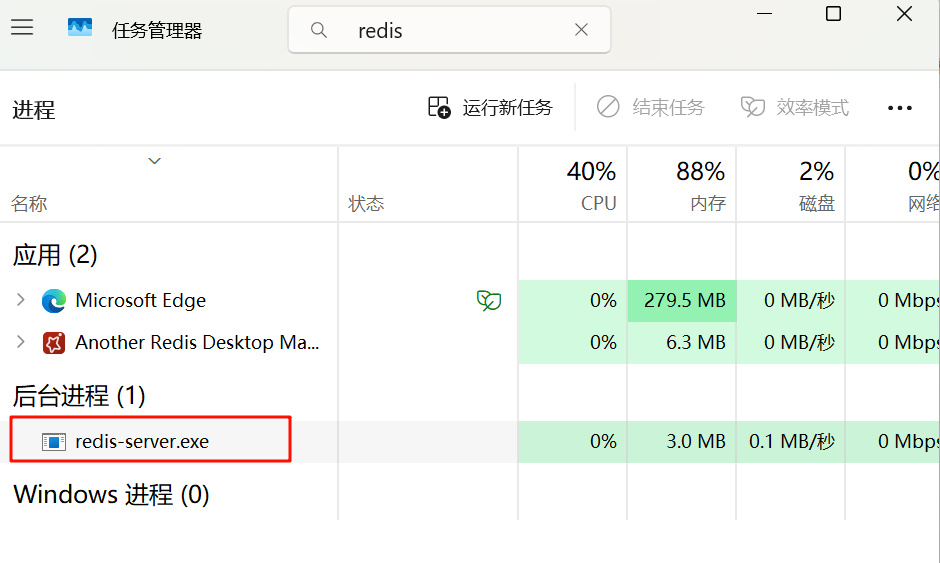Image resolution: width=940 pixels, height=563 pixels.
Task: Click Background processes (1) group header
Action: tap(79, 396)
